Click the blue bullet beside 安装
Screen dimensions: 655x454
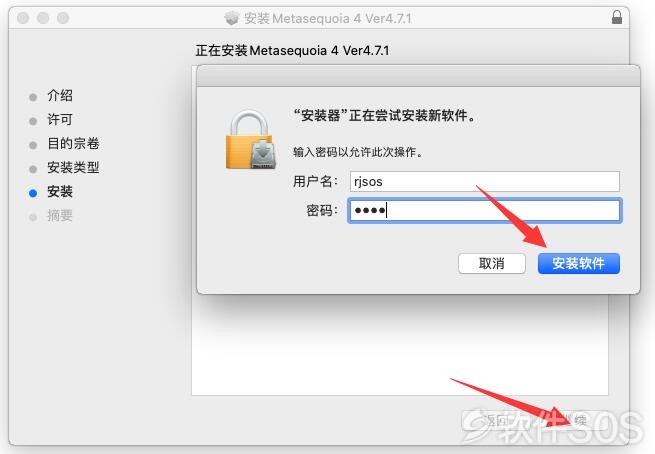click(x=33, y=193)
